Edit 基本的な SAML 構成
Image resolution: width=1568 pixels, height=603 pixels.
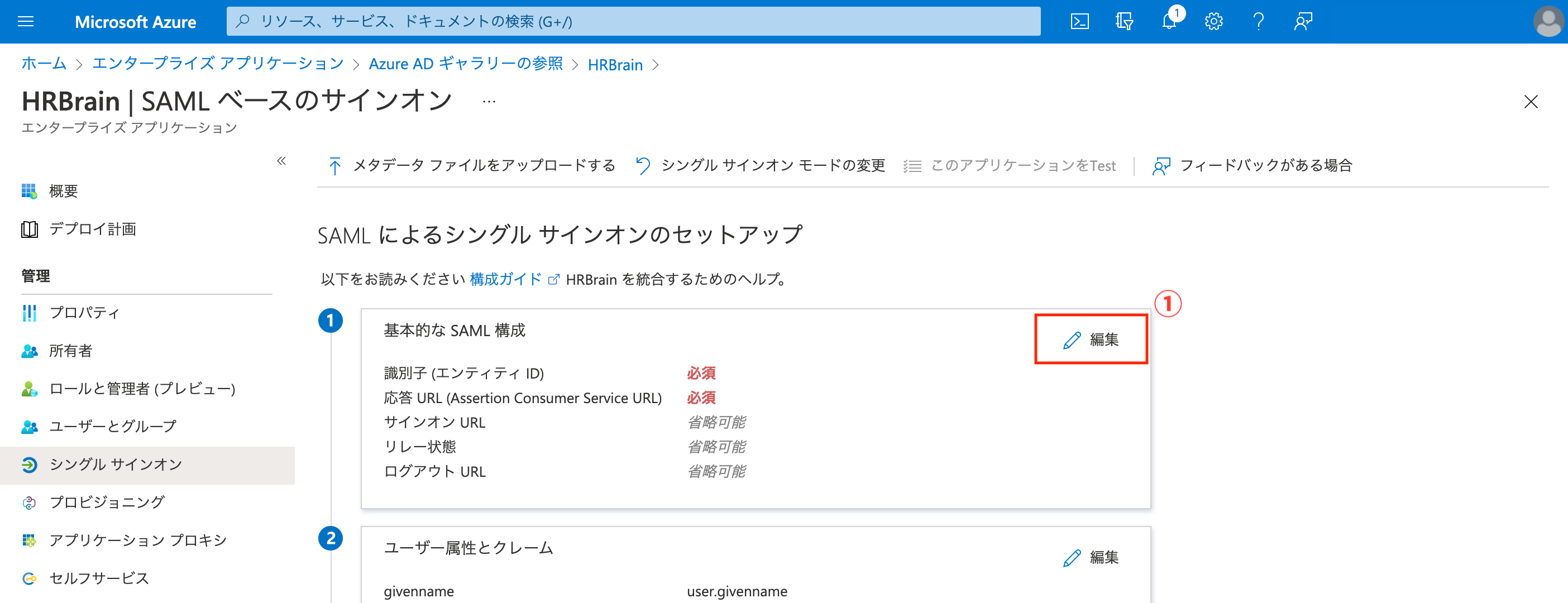point(1091,339)
